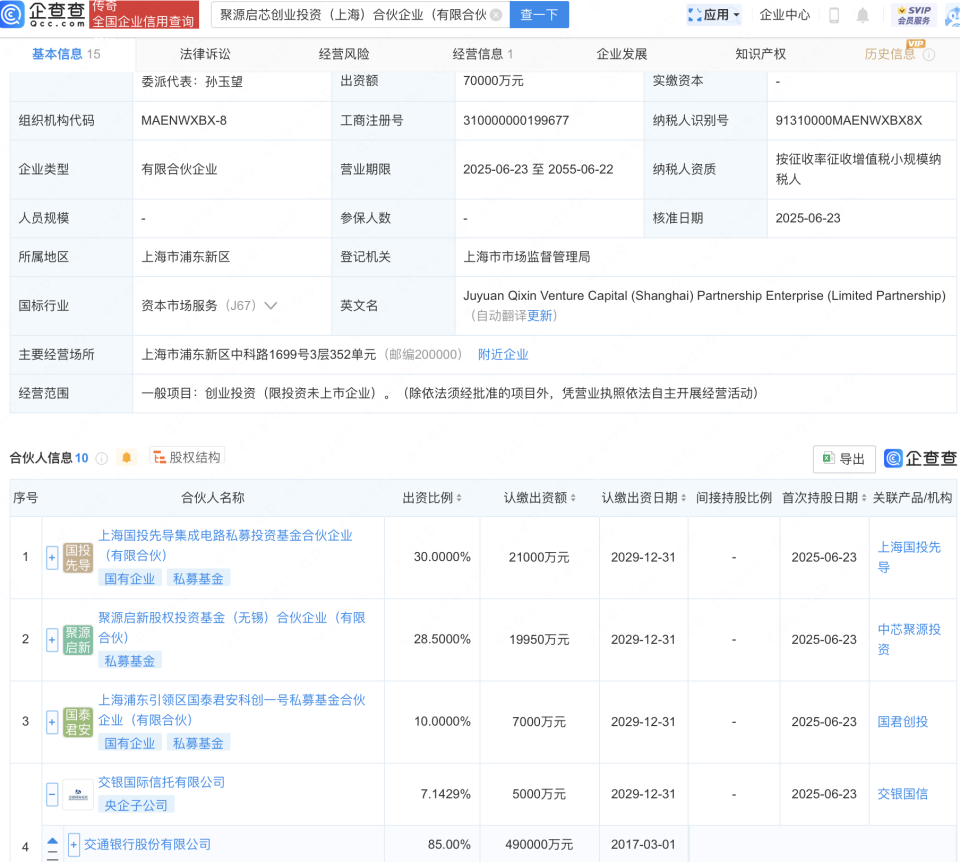Switch to 基本信息 tab
The image size is (960, 862).
tap(66, 54)
